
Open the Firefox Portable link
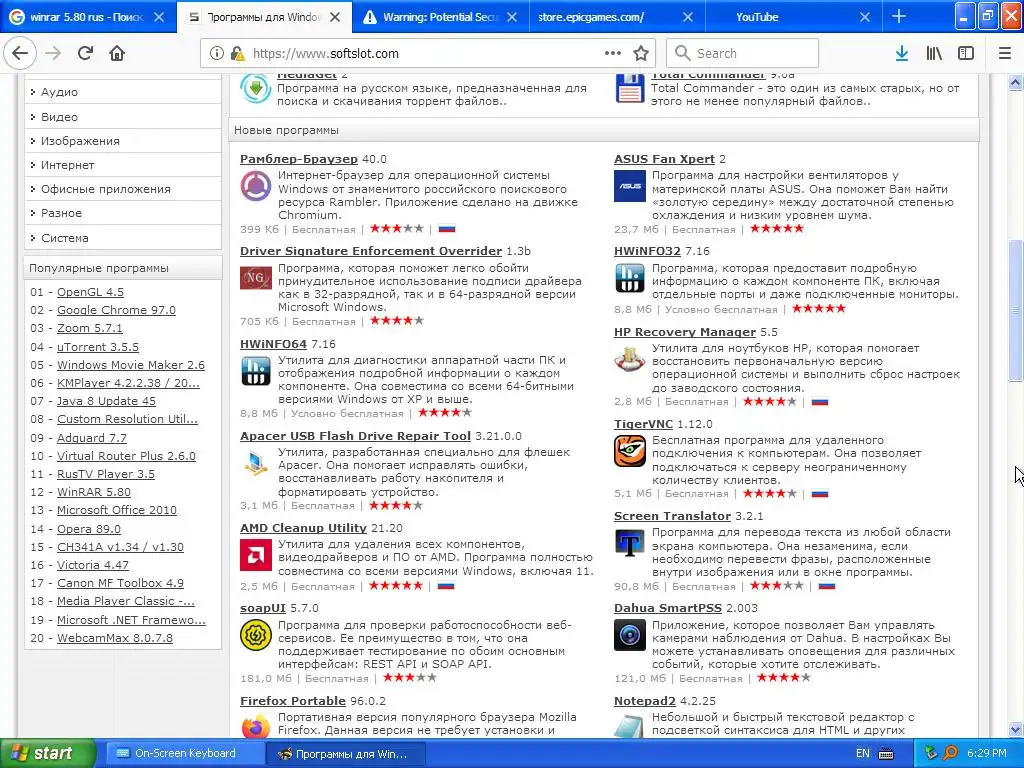click(x=293, y=701)
